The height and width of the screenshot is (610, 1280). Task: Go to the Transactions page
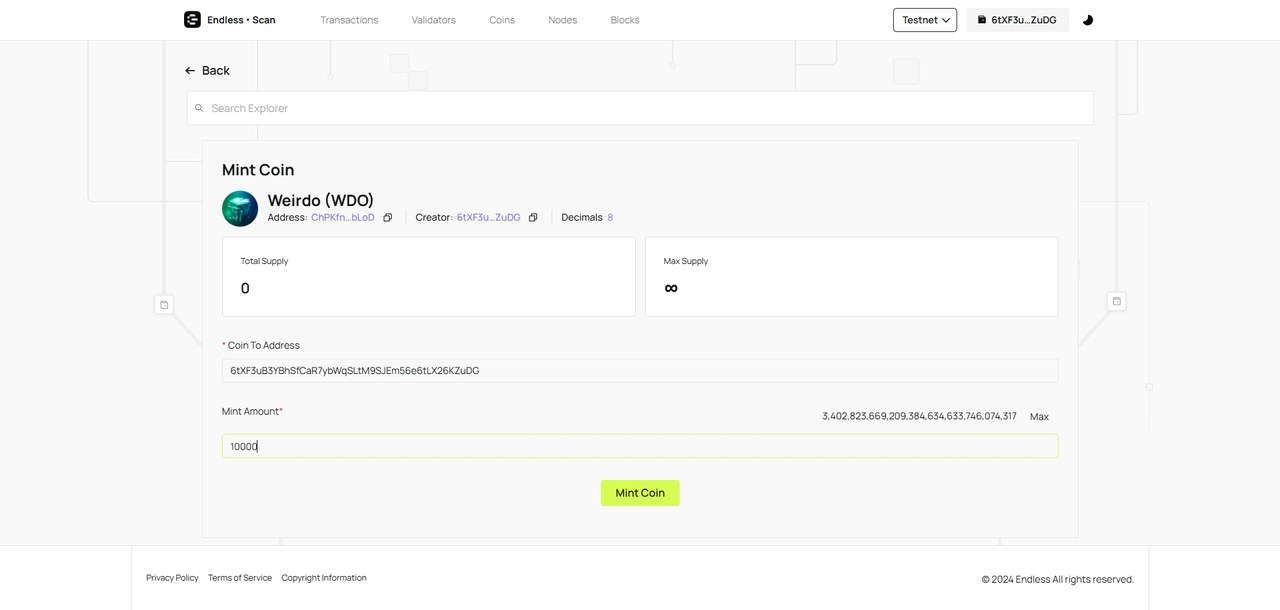point(349,20)
